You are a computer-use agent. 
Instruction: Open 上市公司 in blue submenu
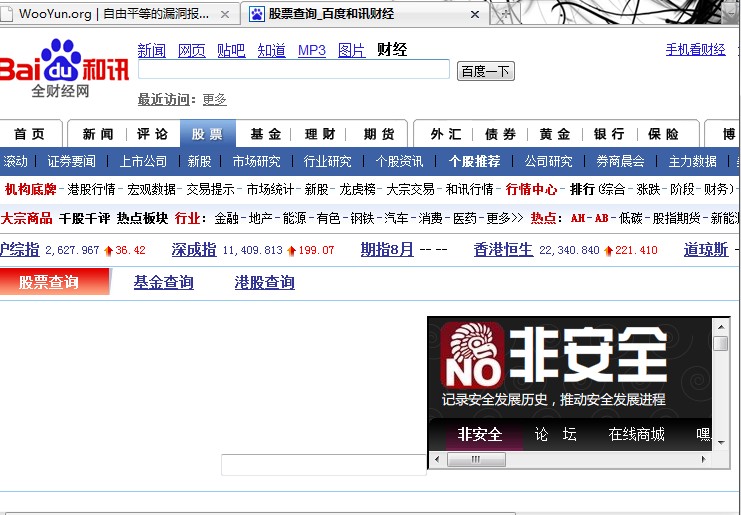143,162
